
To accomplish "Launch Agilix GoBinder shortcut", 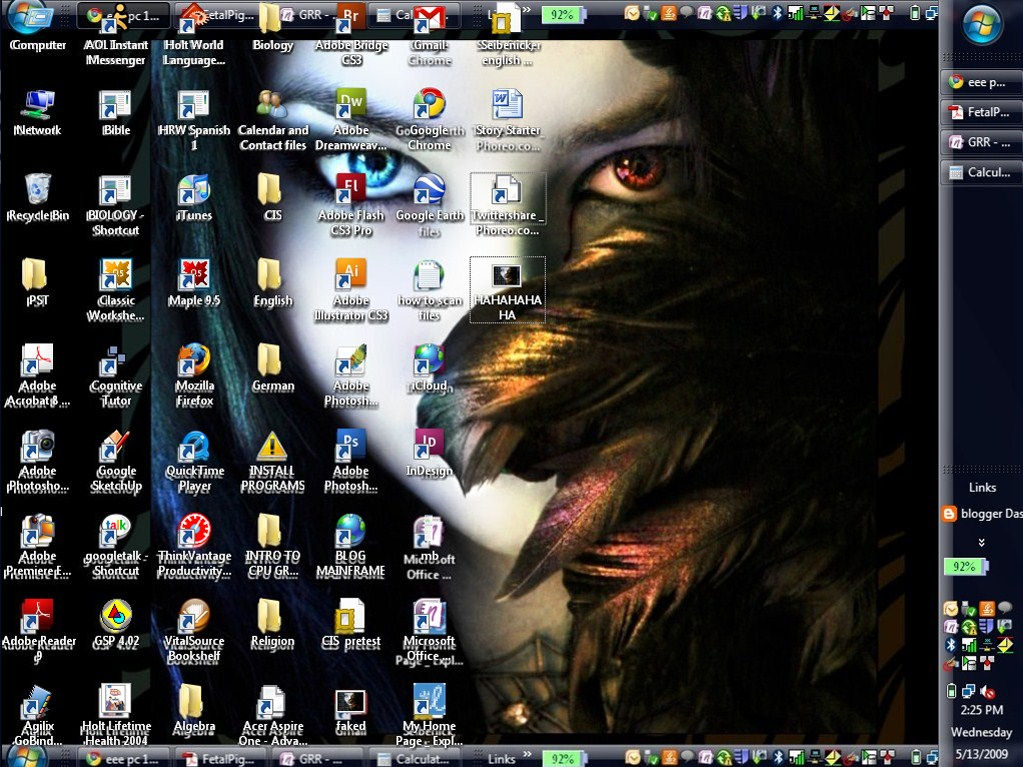I will [x=37, y=716].
